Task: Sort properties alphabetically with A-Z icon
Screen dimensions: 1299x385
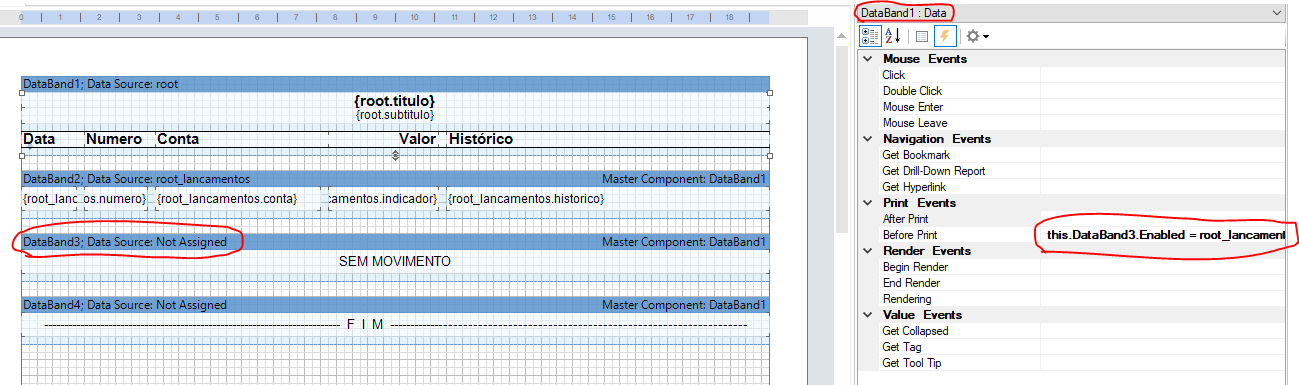Action: [894, 36]
